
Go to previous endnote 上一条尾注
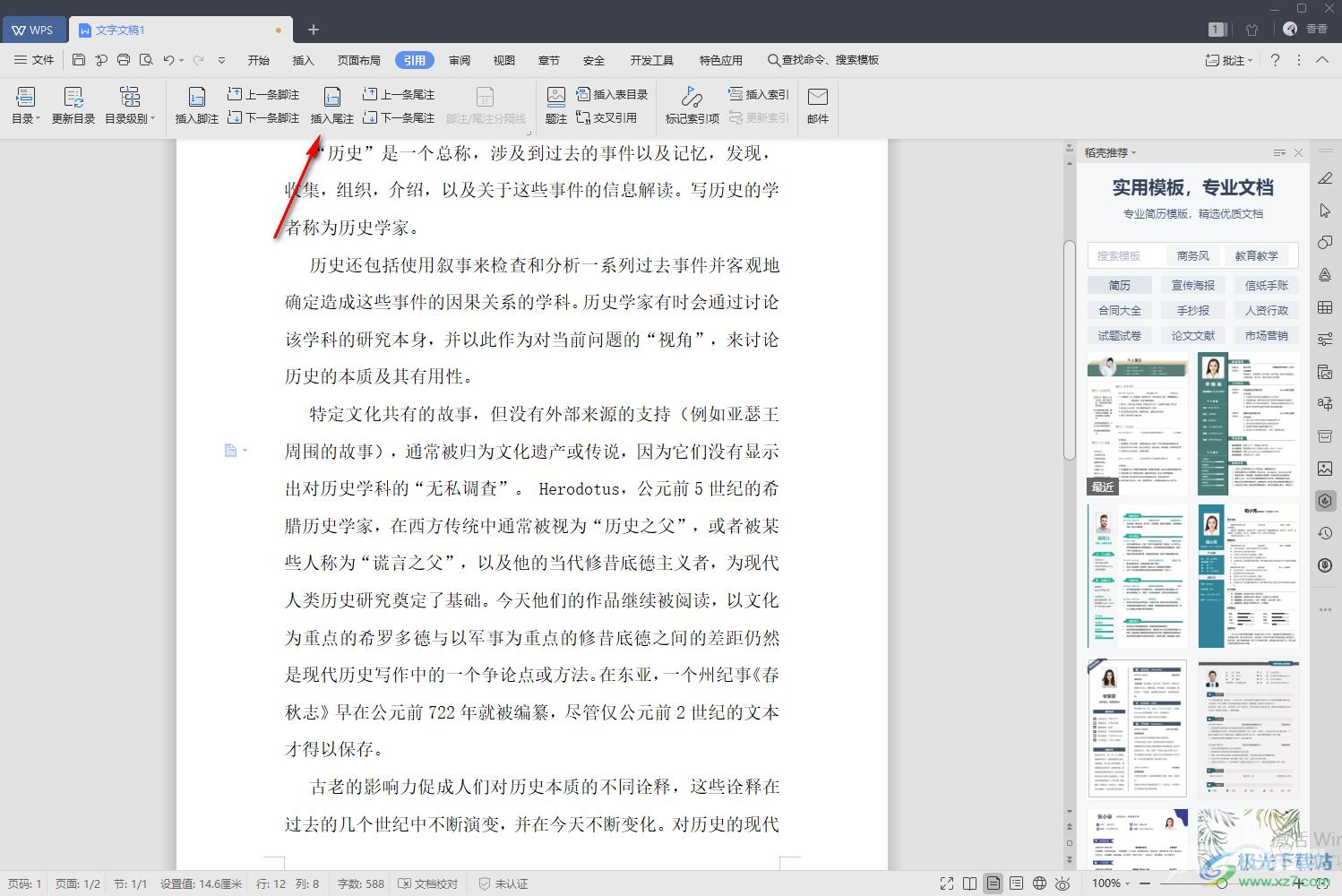pyautogui.click(x=399, y=94)
